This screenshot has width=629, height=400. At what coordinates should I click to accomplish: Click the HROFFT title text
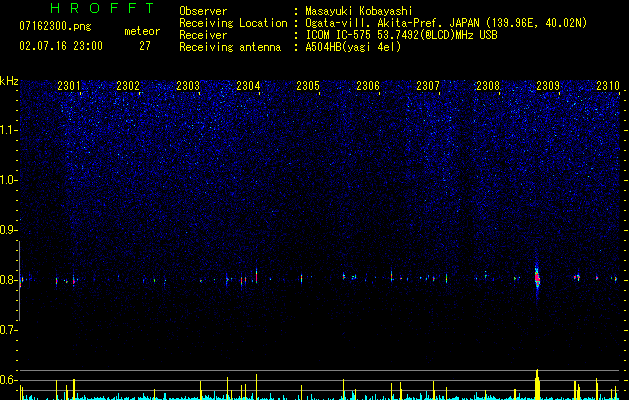[x=103, y=8]
